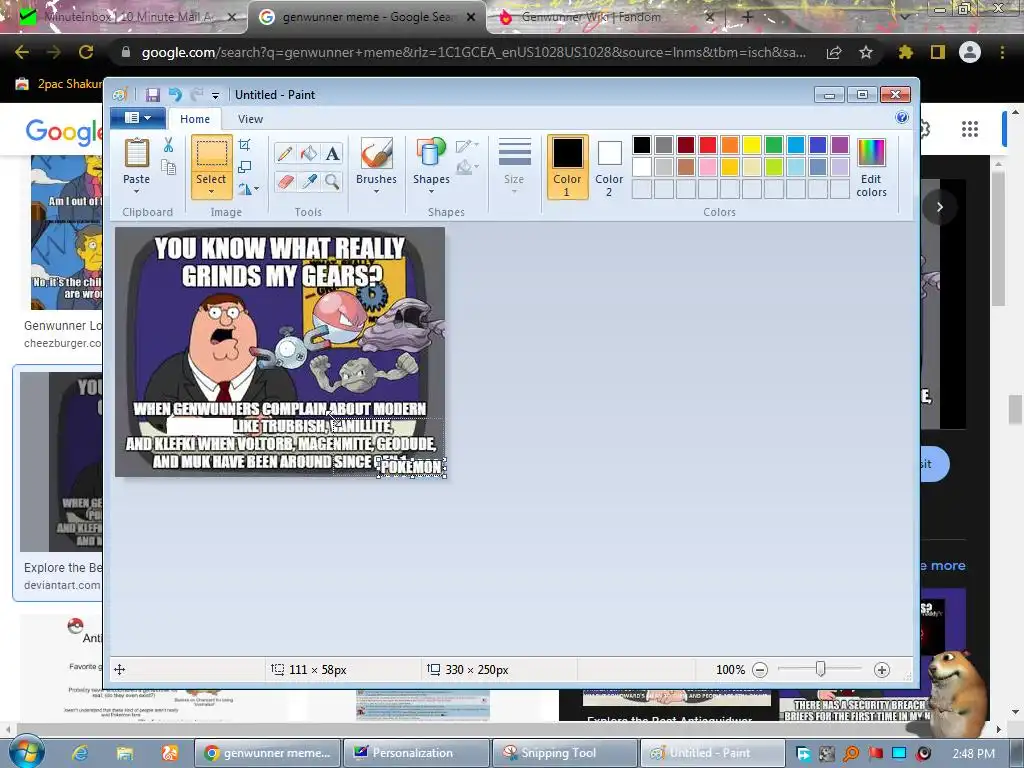This screenshot has width=1024, height=768.
Task: Click Zoom in plus button in status bar
Action: [882, 670]
